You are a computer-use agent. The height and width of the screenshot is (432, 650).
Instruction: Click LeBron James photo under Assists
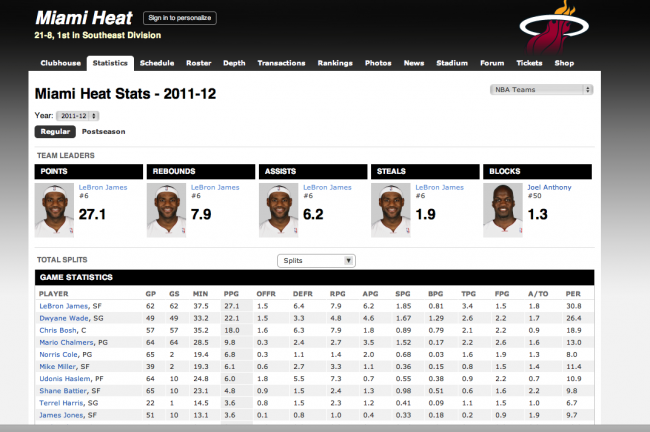coord(279,210)
